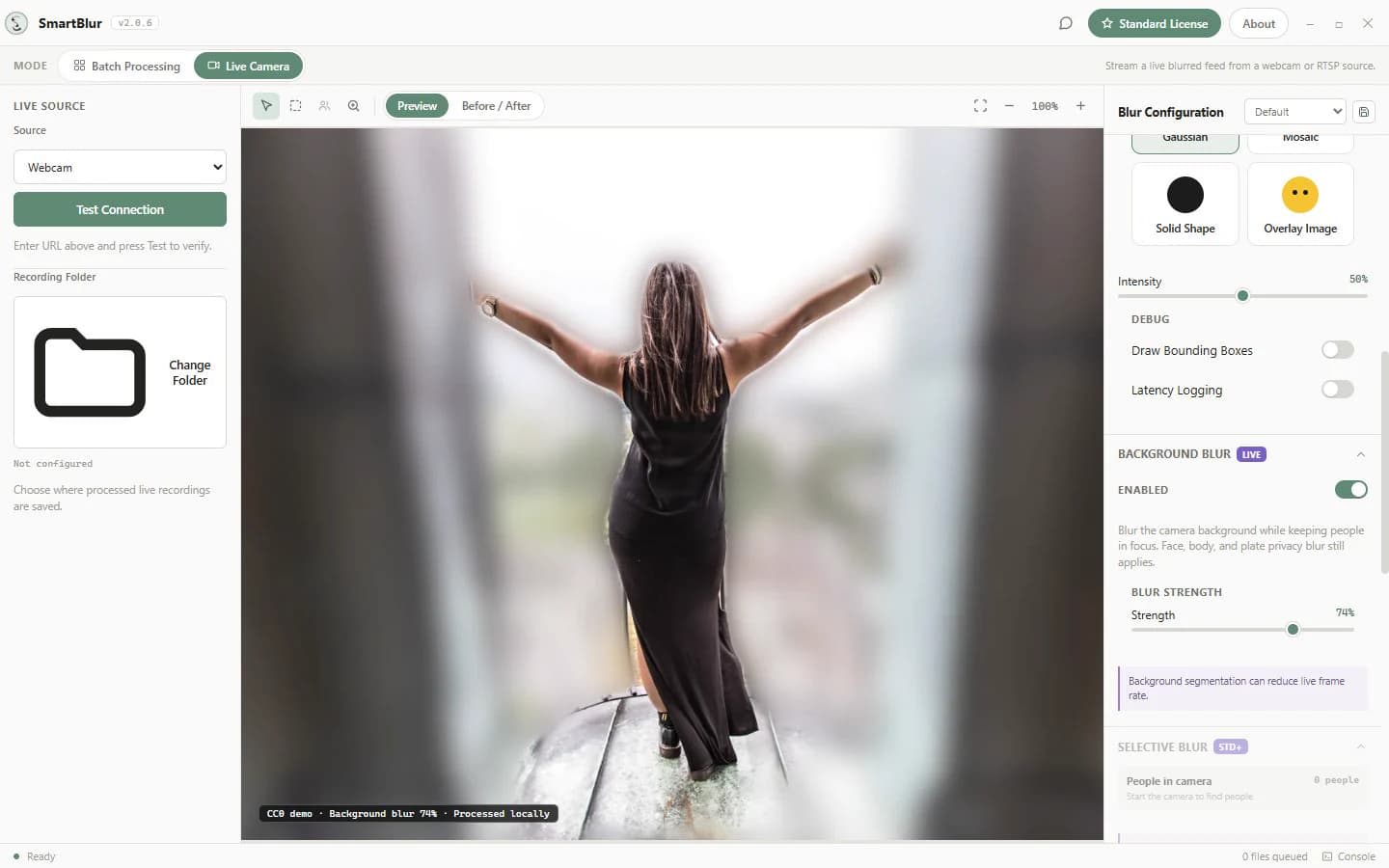
Task: Open the About dialog
Action: (x=1259, y=23)
